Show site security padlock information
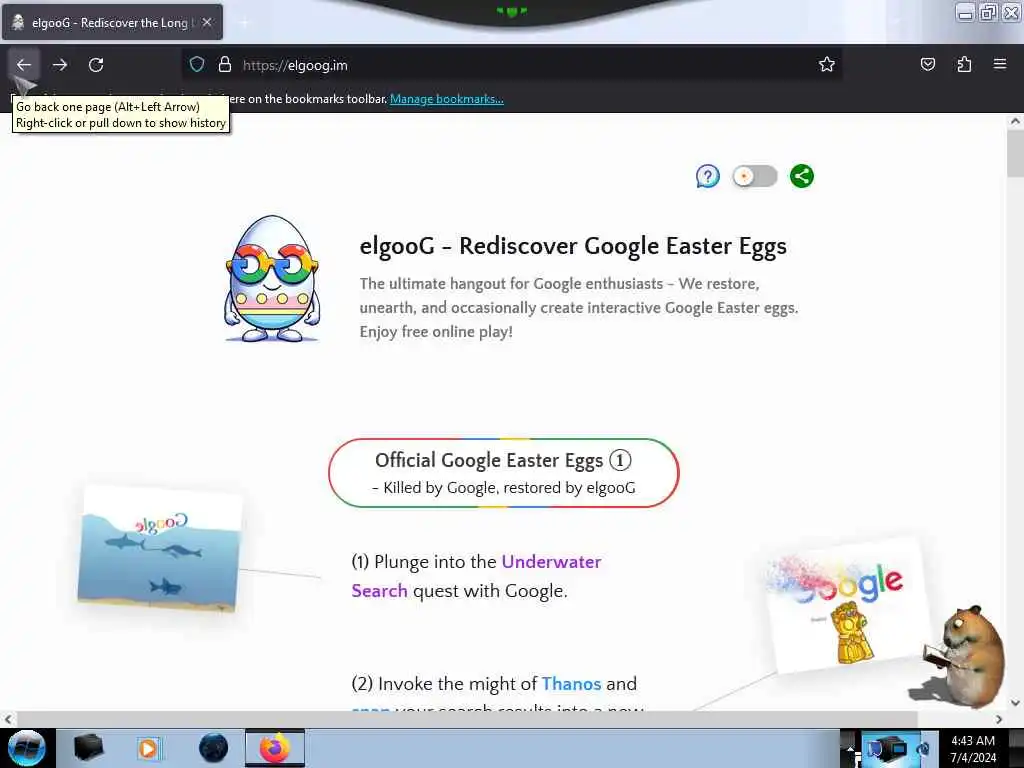The width and height of the screenshot is (1024, 768). click(x=225, y=65)
